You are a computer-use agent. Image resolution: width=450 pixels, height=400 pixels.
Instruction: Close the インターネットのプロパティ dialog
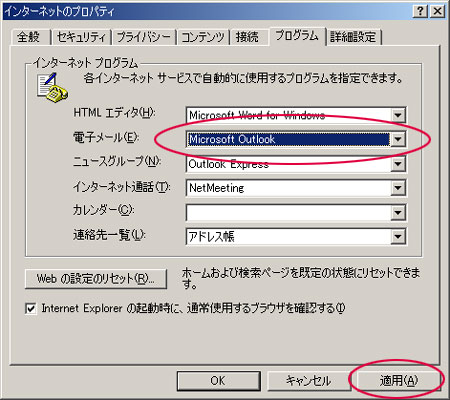pyautogui.click(x=437, y=12)
